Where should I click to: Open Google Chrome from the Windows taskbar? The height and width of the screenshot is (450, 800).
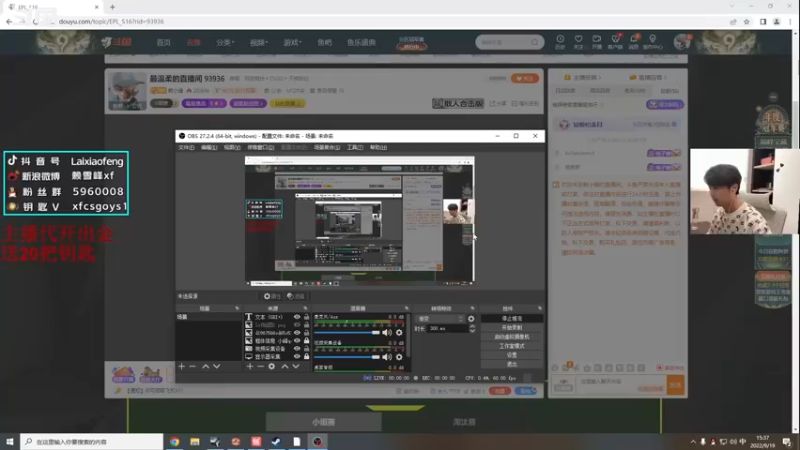(174, 441)
